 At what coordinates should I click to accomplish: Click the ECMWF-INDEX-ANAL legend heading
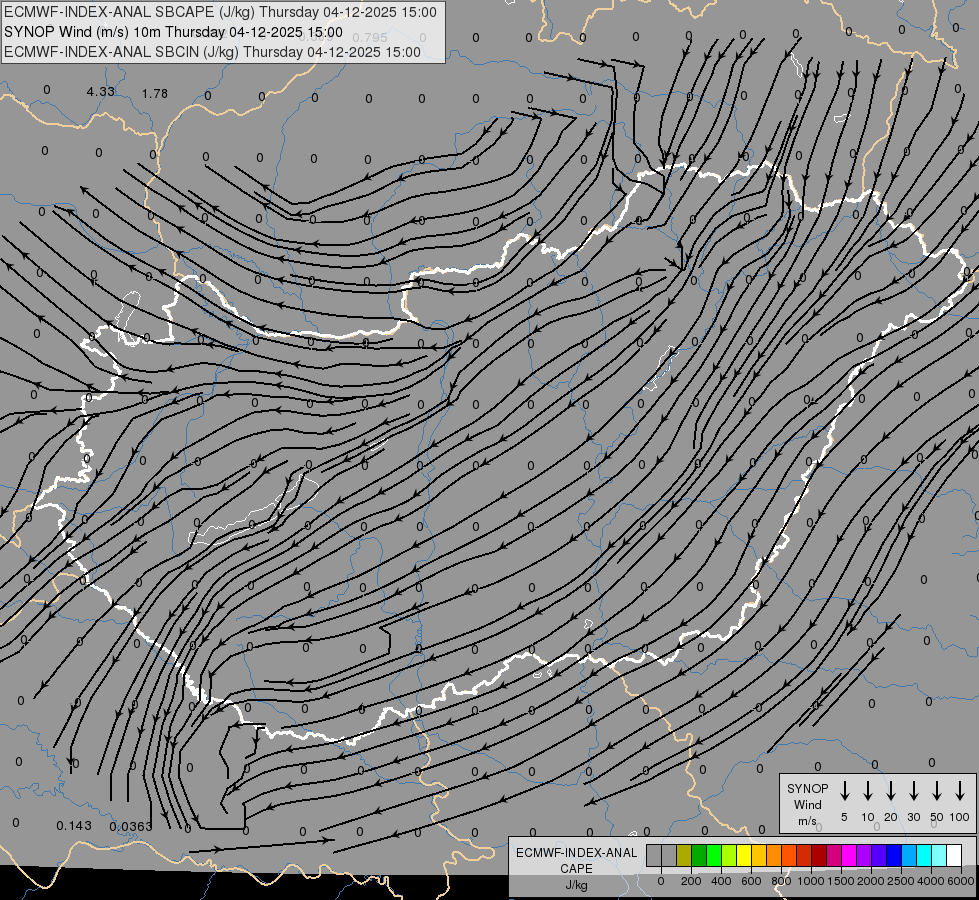pos(576,853)
